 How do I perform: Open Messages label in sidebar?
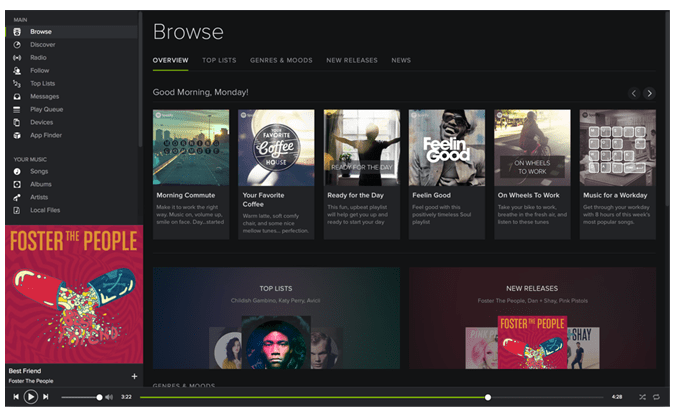44,96
